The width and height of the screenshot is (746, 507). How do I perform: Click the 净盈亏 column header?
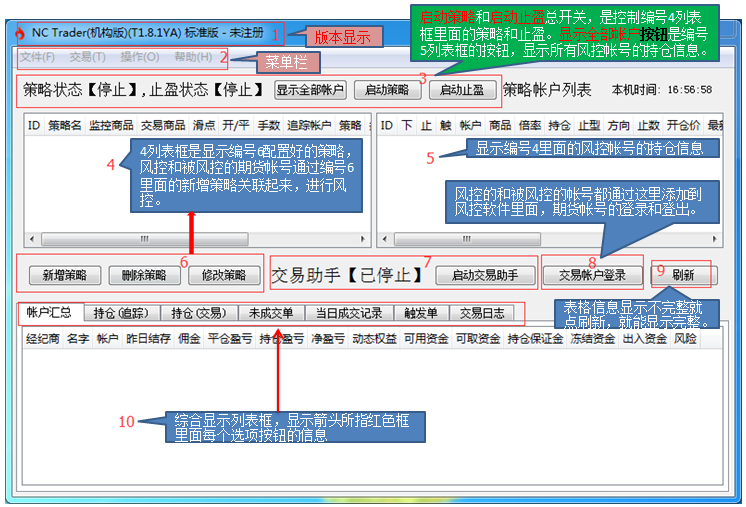tap(328, 339)
